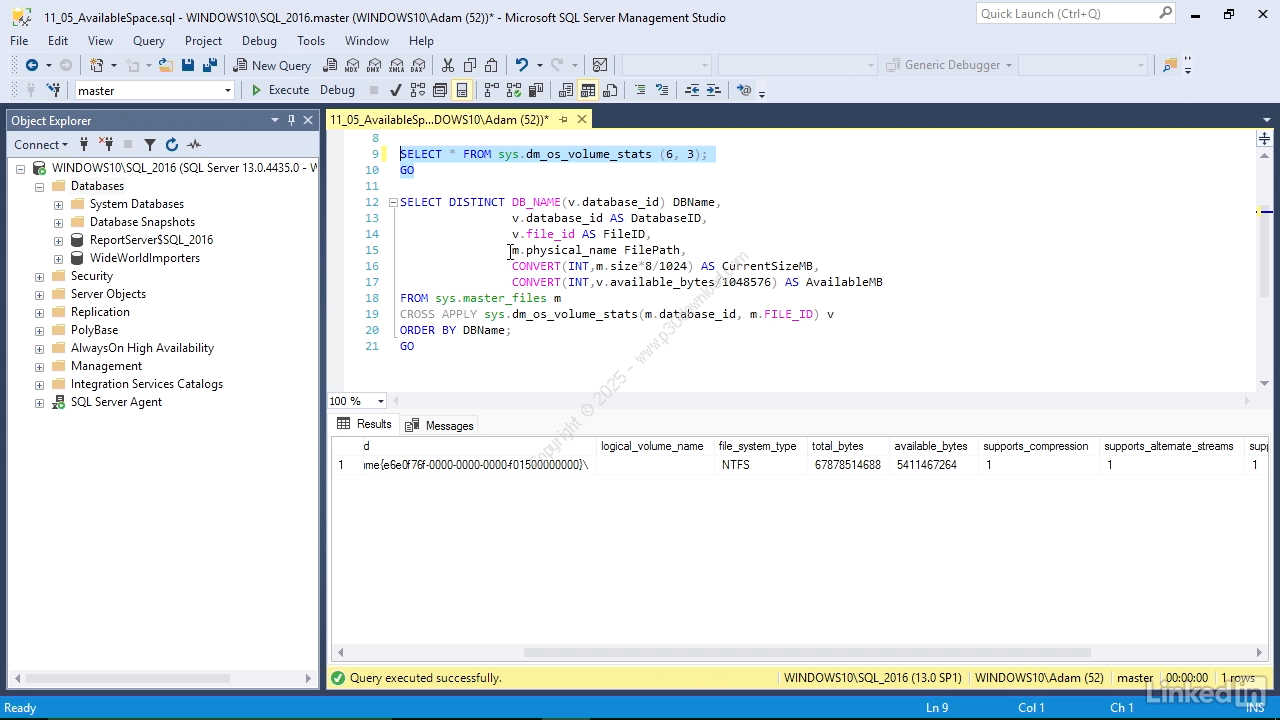Click Activity Monitor icon in top toolbar
1280x720 pixels.
pos(600,65)
